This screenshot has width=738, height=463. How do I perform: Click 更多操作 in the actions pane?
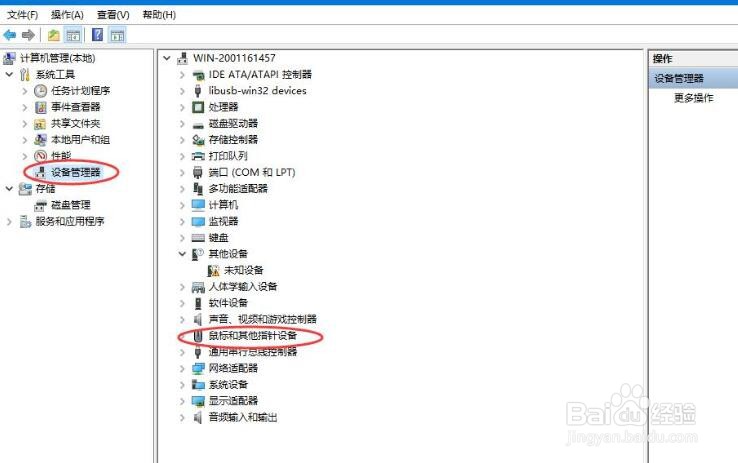694,98
